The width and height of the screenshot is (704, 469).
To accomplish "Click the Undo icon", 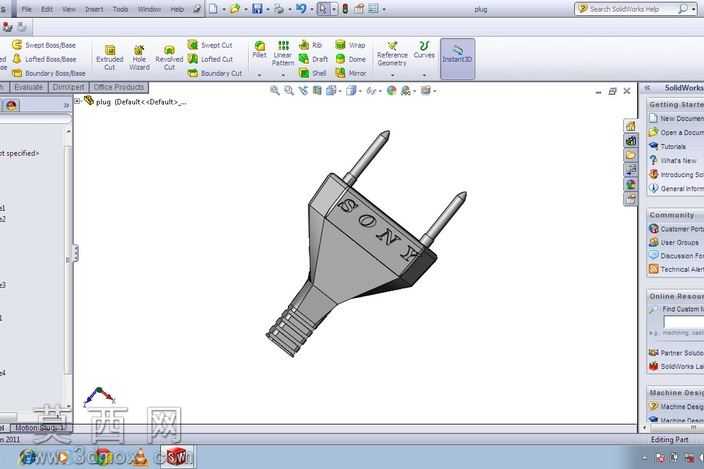I will tap(301, 9).
